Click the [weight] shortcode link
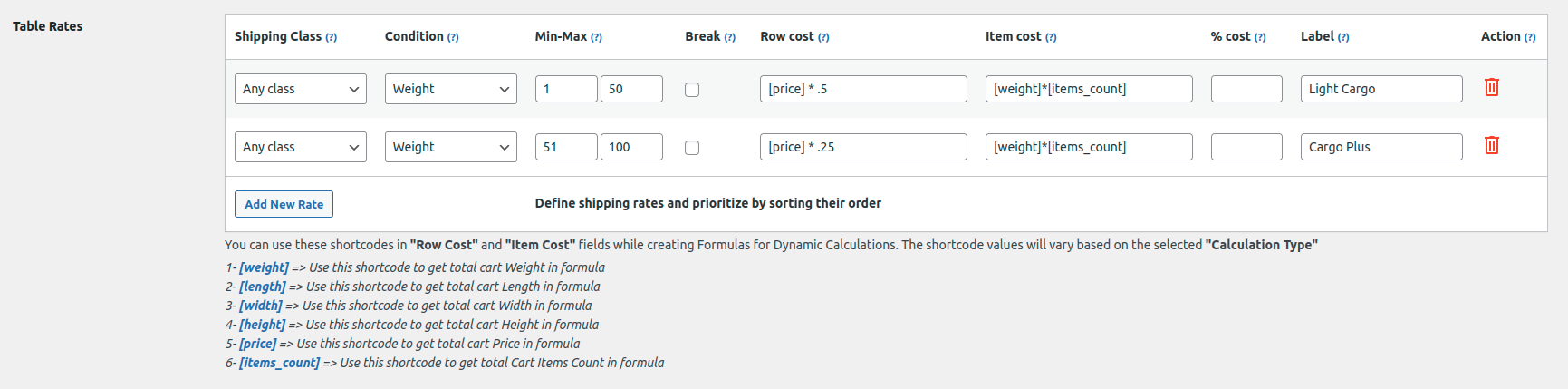 (x=264, y=267)
